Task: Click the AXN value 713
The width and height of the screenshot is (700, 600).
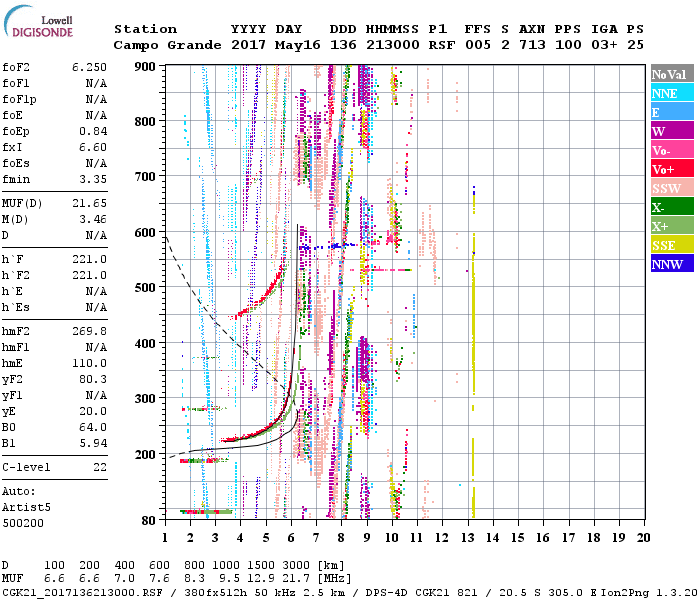Action: coord(532,45)
